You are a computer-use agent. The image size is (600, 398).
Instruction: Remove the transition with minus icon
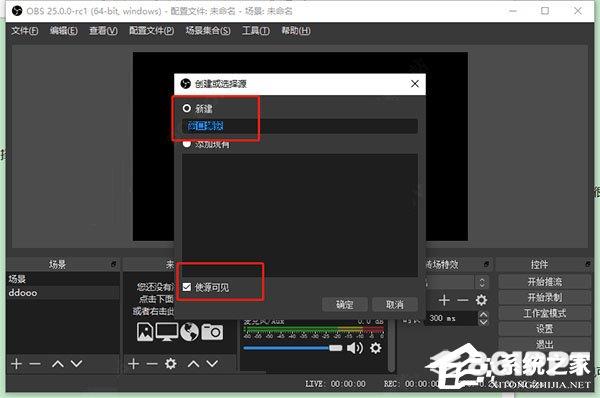tap(463, 300)
